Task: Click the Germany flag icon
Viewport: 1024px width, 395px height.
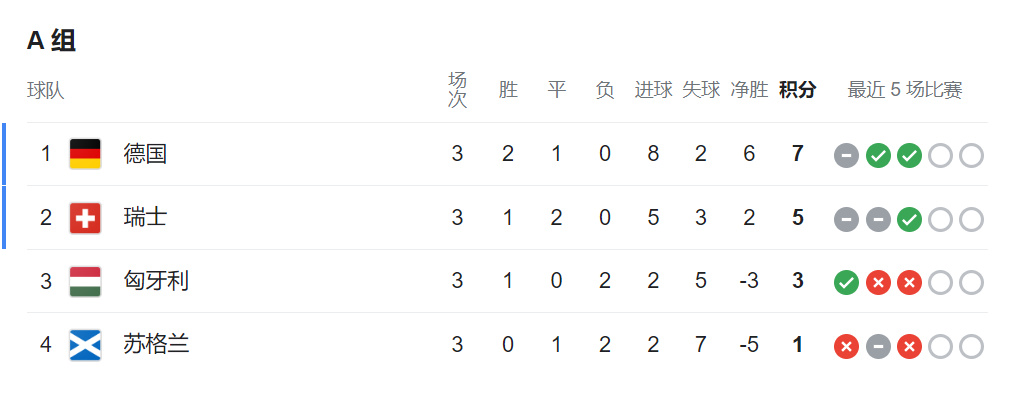Action: tap(85, 154)
